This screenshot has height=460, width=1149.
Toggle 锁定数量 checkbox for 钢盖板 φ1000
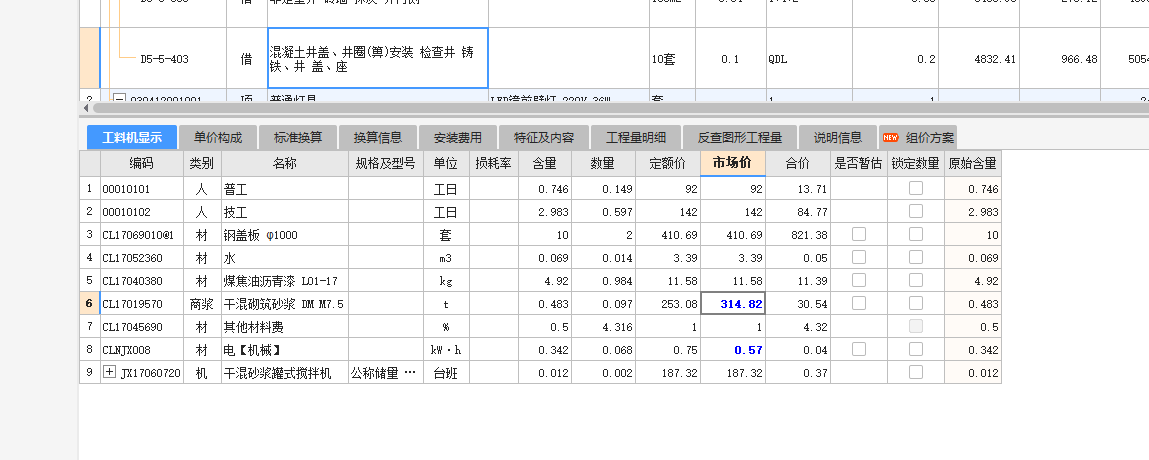pyautogui.click(x=915, y=234)
